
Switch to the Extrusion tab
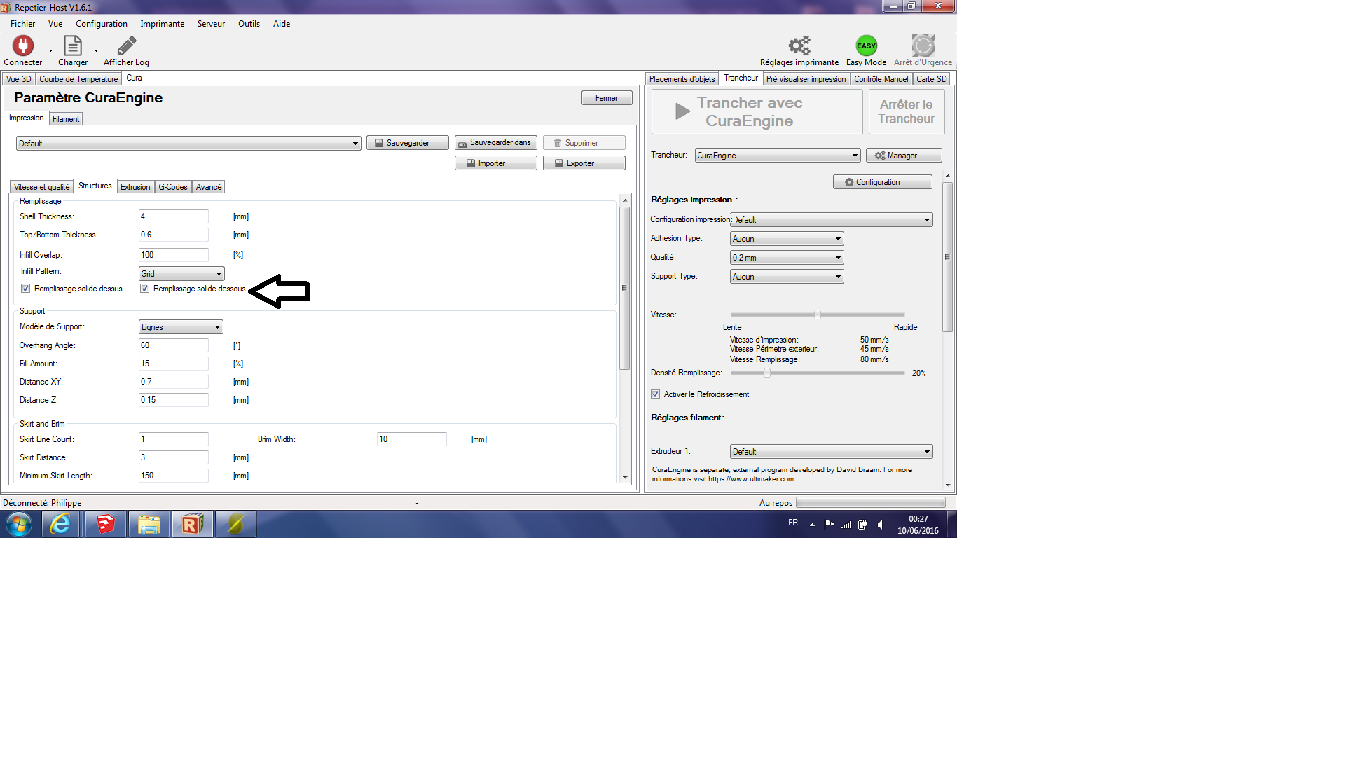click(135, 187)
